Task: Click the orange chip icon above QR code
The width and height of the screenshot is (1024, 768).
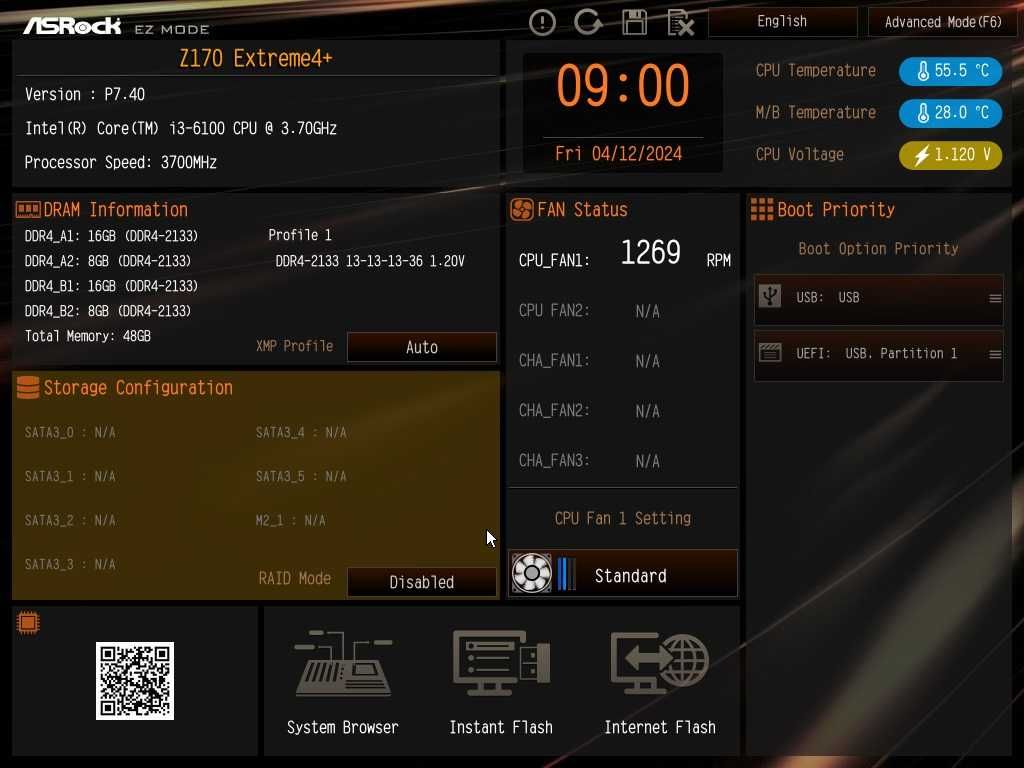Action: (x=28, y=623)
